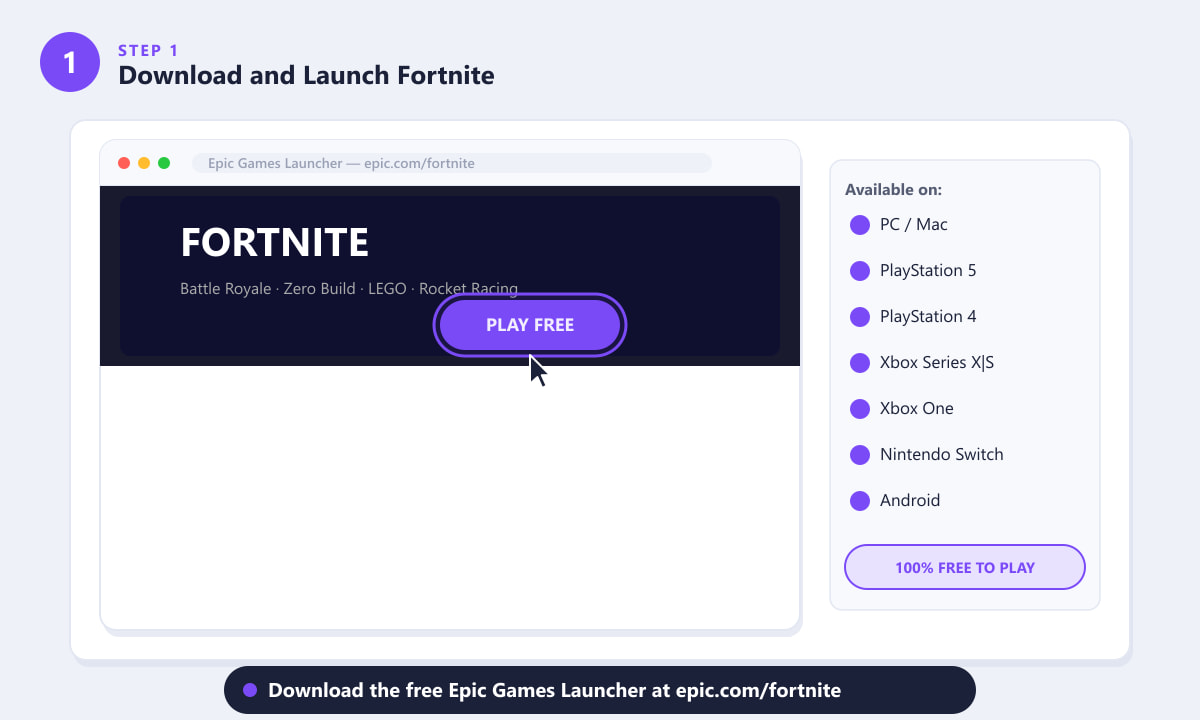Screen dimensions: 1200x720
Task: Click the purple bullet beside Android
Action: (860, 501)
